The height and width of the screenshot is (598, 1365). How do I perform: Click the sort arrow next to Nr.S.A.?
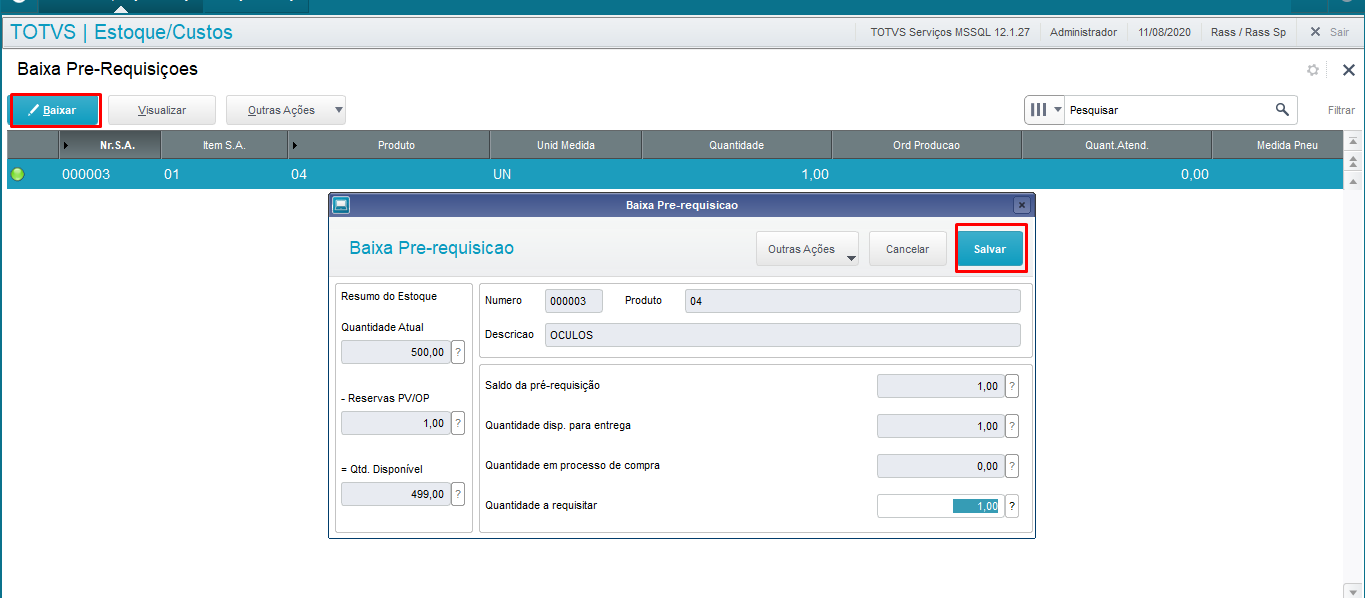(x=66, y=146)
